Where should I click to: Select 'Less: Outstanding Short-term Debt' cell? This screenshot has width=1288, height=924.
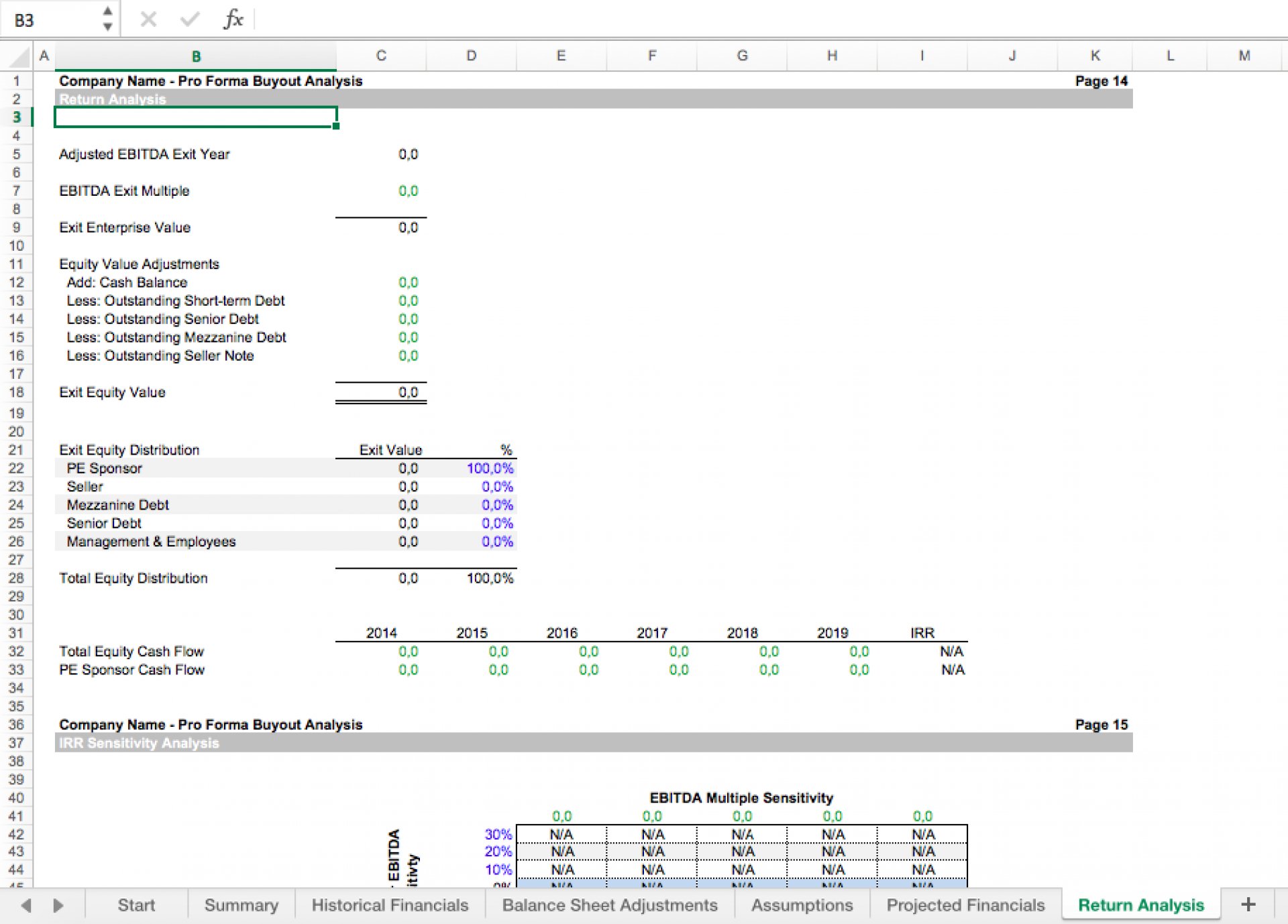pyautogui.click(x=176, y=300)
